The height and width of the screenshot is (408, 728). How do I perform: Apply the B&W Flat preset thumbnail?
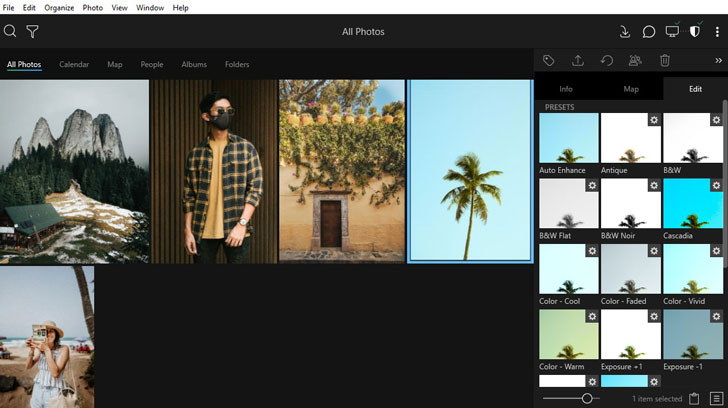[x=569, y=203]
